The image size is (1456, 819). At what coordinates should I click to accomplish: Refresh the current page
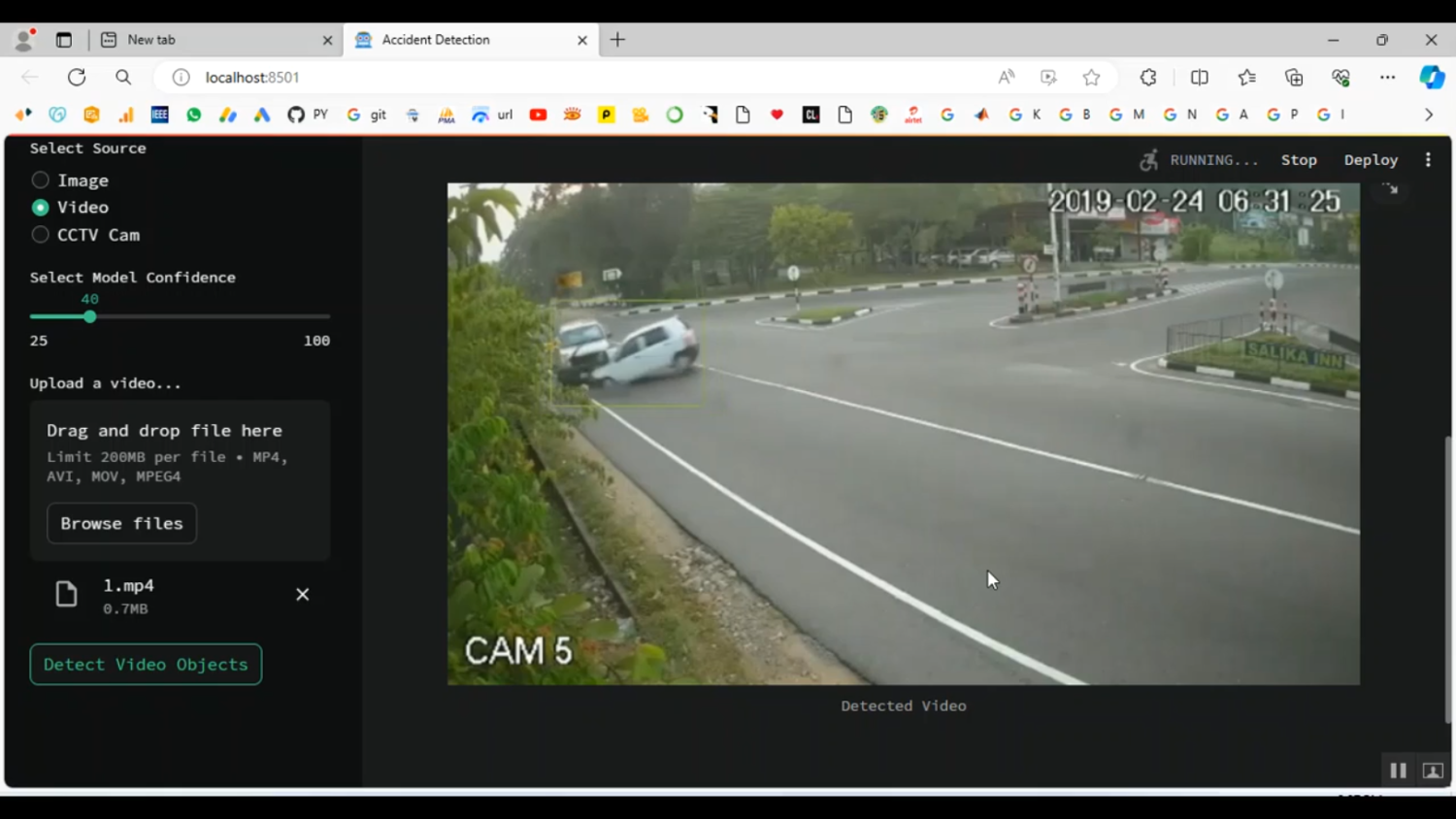click(77, 78)
